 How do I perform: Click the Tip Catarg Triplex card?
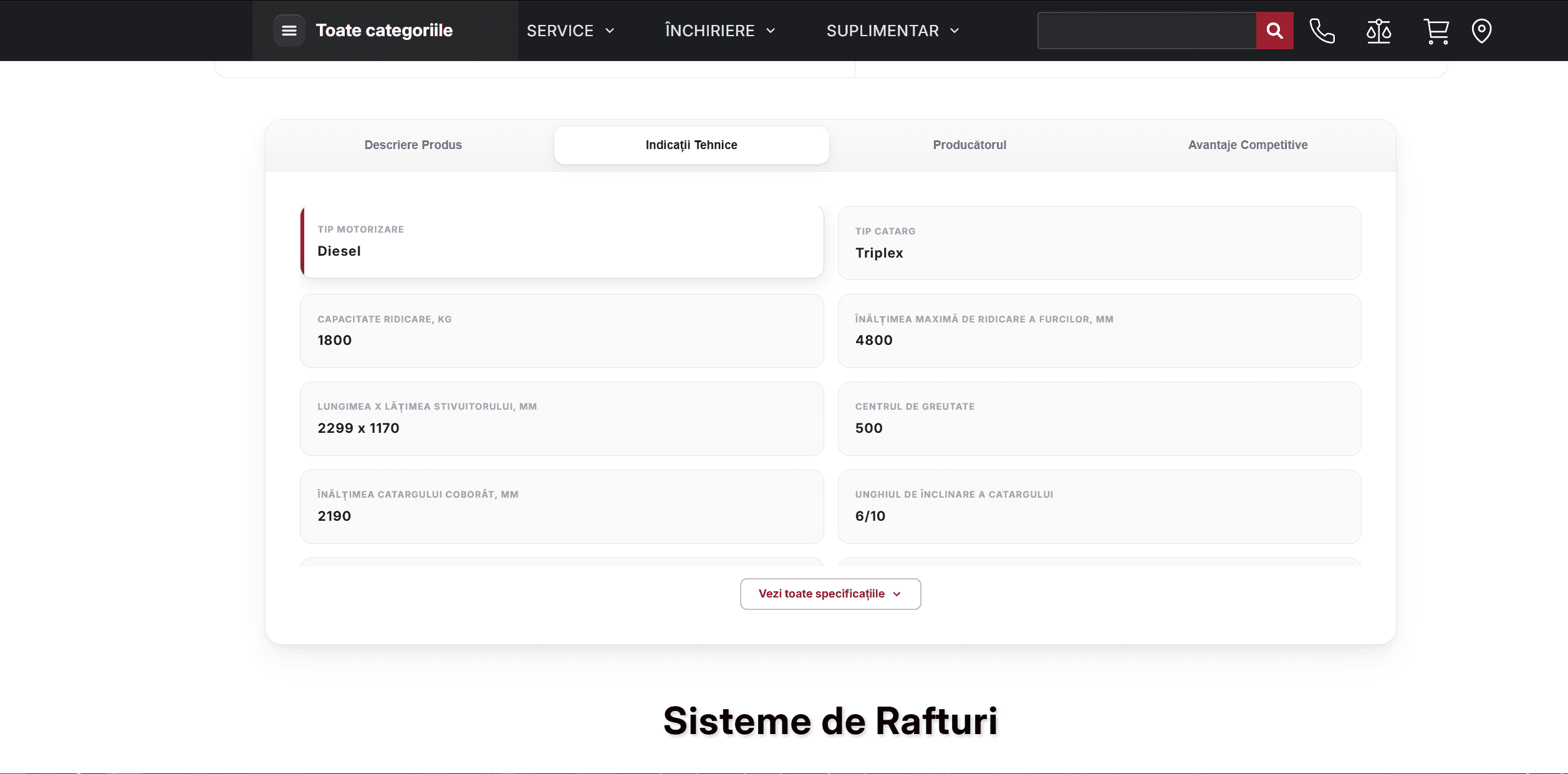(x=1099, y=243)
